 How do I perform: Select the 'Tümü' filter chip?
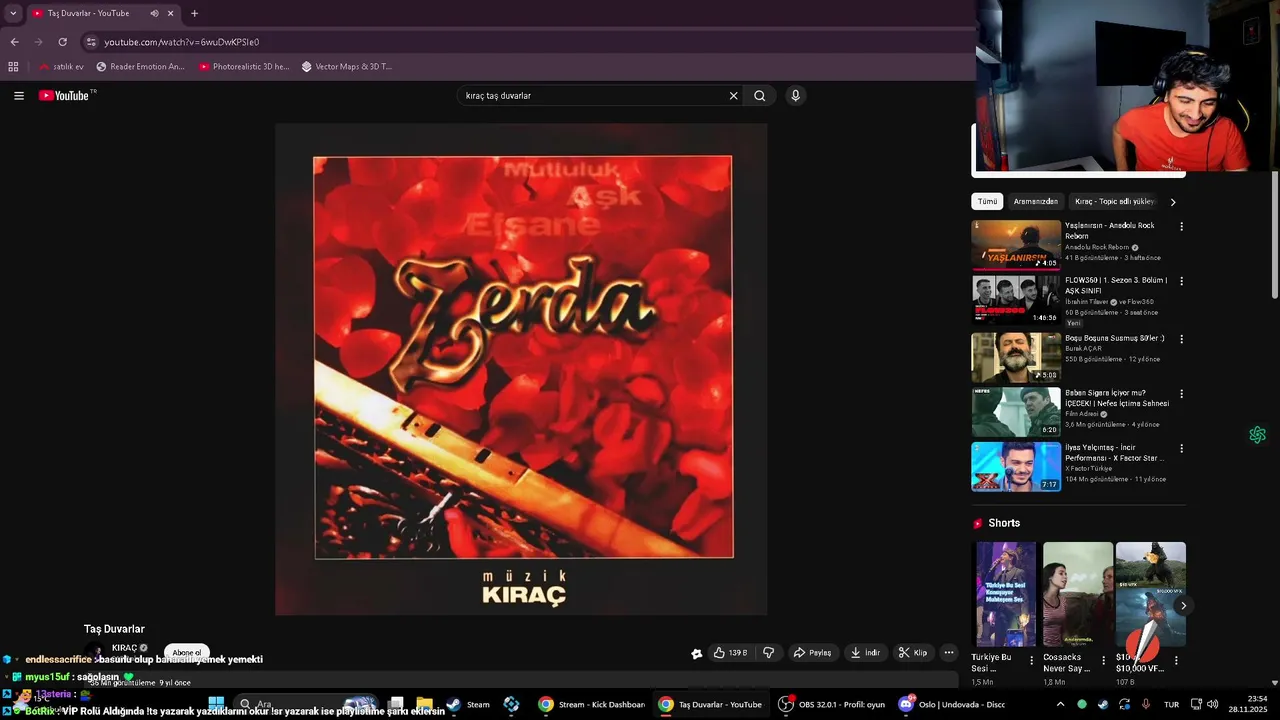coord(987,201)
